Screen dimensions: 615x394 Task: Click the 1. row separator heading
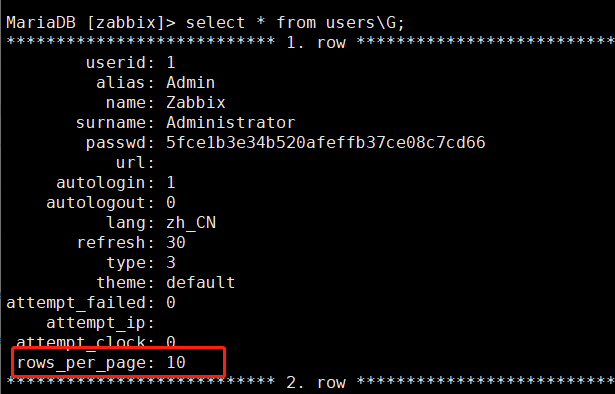316,43
